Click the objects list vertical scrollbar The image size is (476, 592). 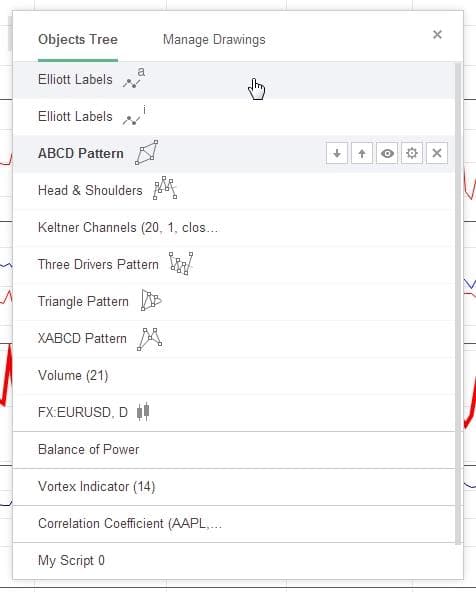click(x=458, y=304)
